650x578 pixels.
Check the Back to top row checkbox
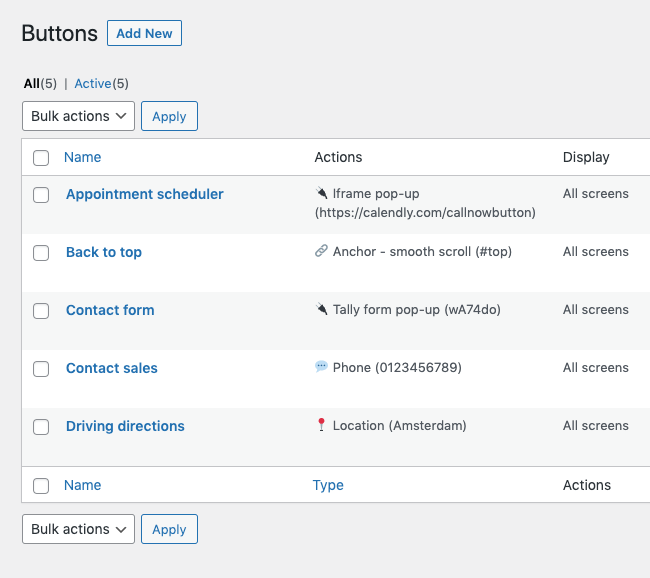click(x=41, y=253)
